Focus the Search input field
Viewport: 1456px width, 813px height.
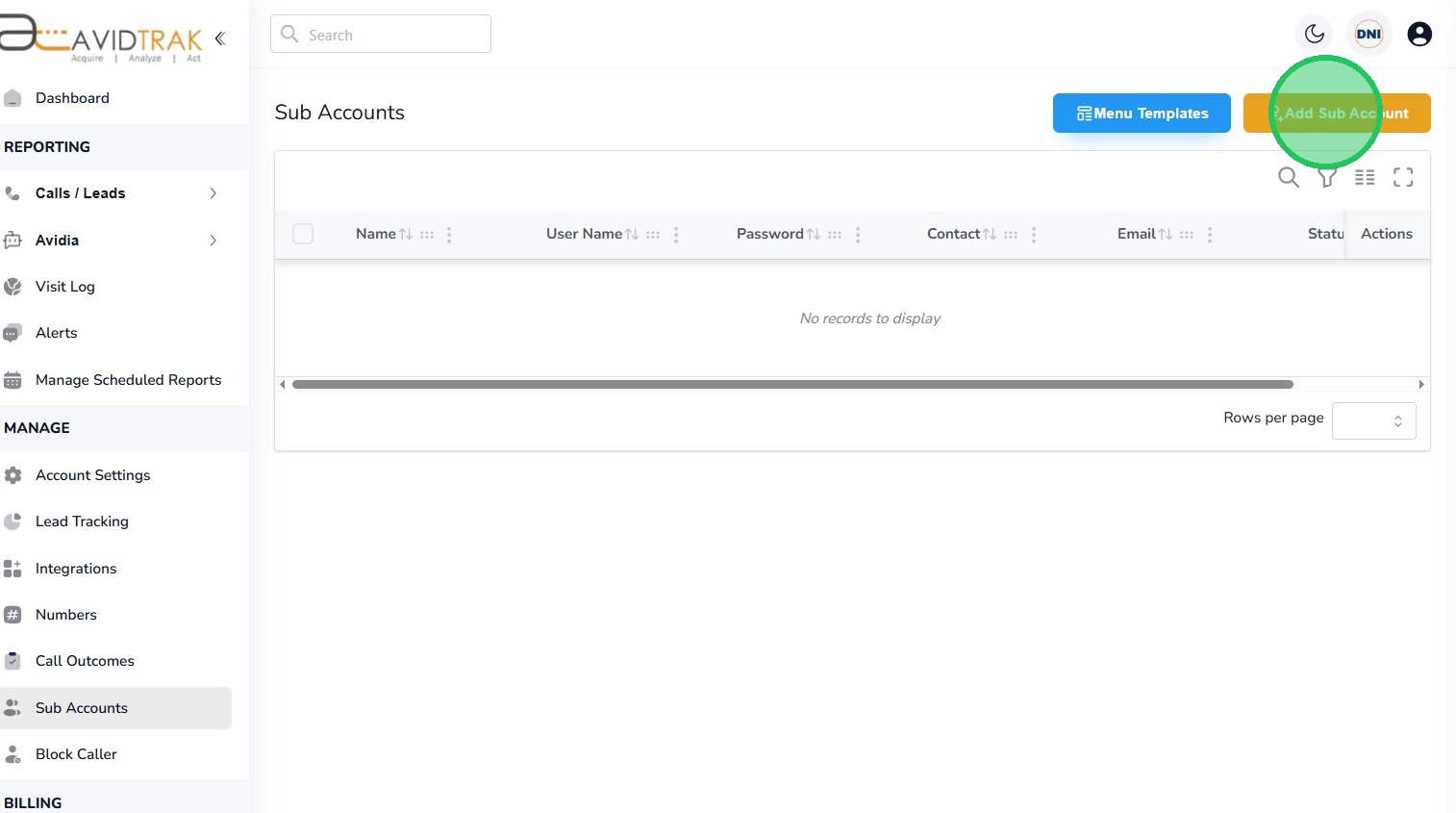coord(381,34)
